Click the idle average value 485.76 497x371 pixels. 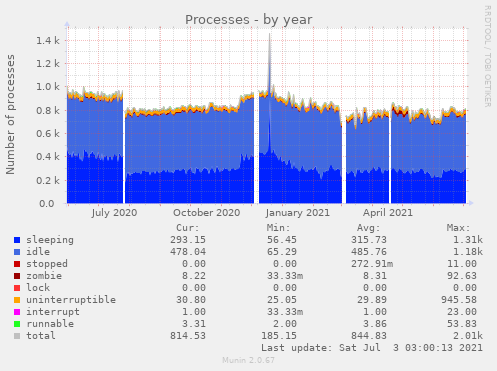pyautogui.click(x=369, y=252)
